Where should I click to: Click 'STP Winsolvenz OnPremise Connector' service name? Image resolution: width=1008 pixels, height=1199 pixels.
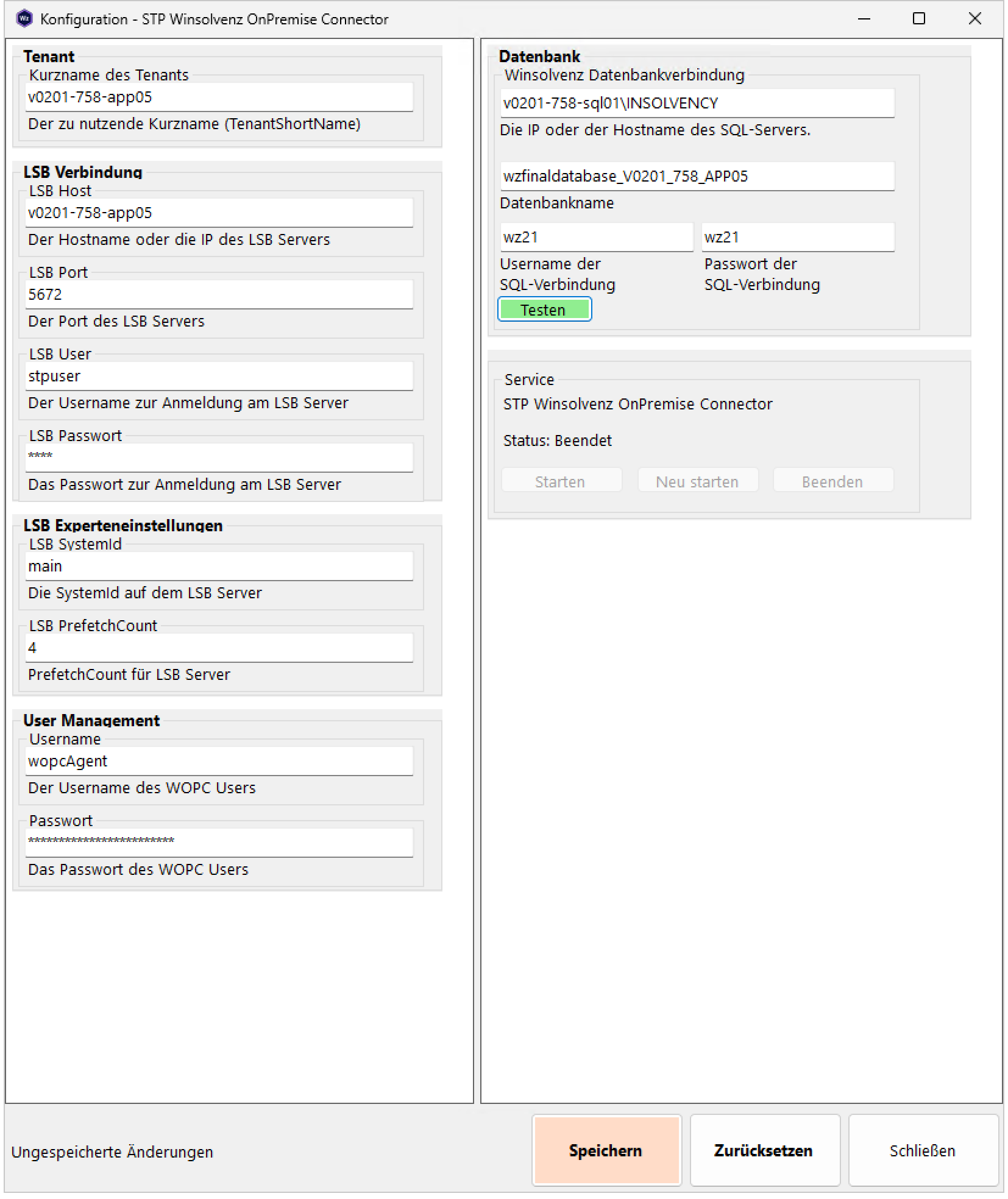tap(637, 404)
